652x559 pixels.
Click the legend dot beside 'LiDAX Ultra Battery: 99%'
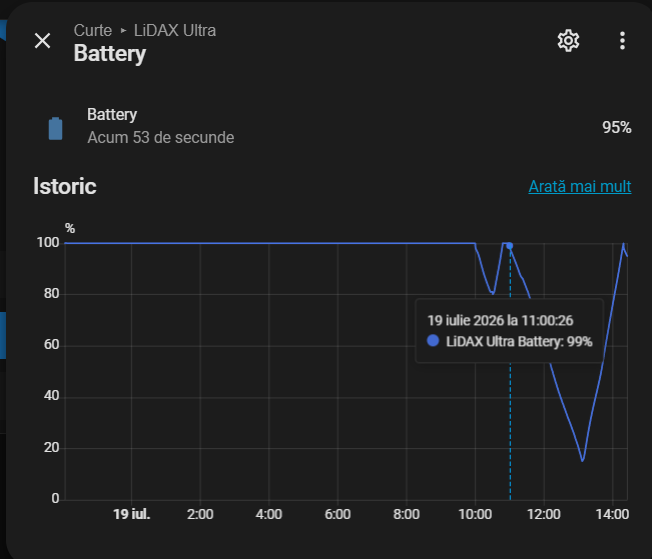[433, 341]
